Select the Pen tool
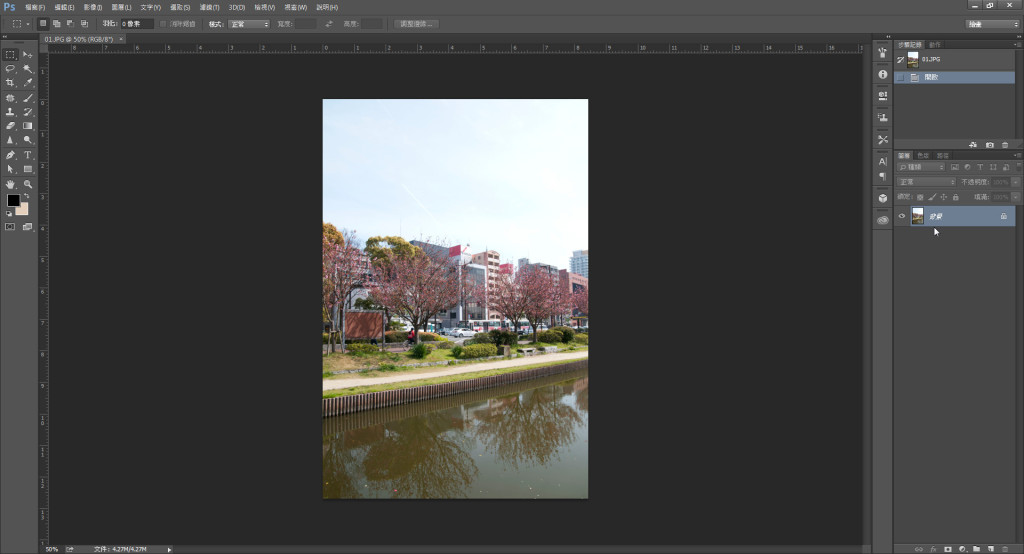The image size is (1024, 554). [x=10, y=155]
